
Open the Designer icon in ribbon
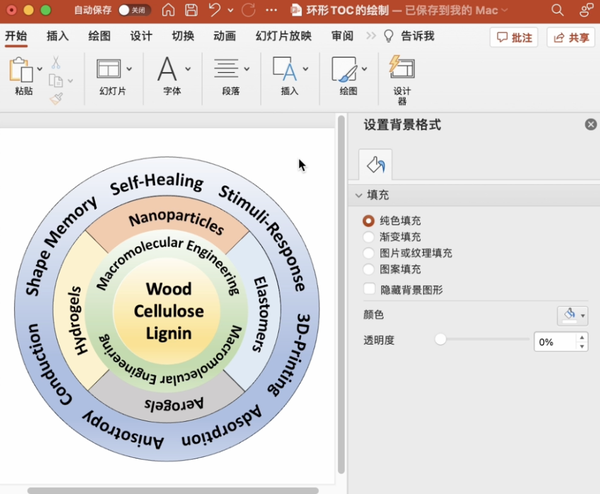coord(402,68)
